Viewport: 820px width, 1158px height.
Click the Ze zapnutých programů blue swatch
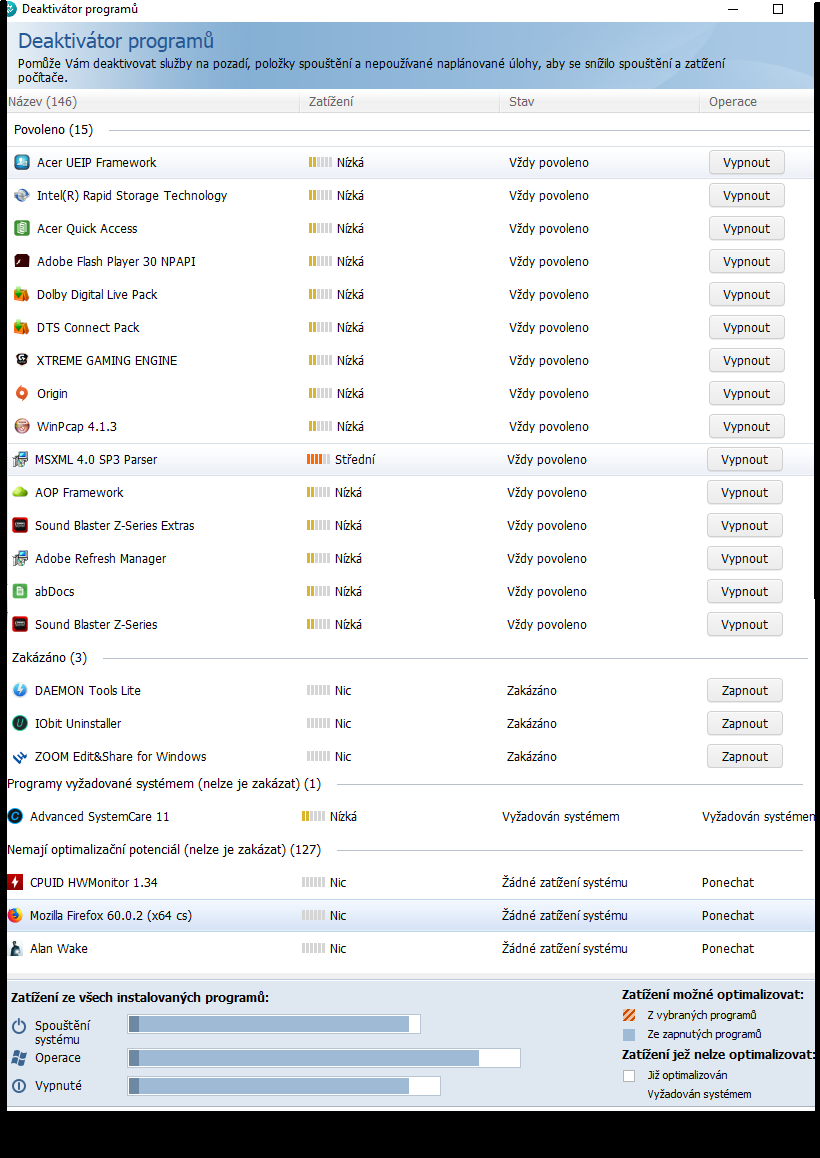(629, 1035)
